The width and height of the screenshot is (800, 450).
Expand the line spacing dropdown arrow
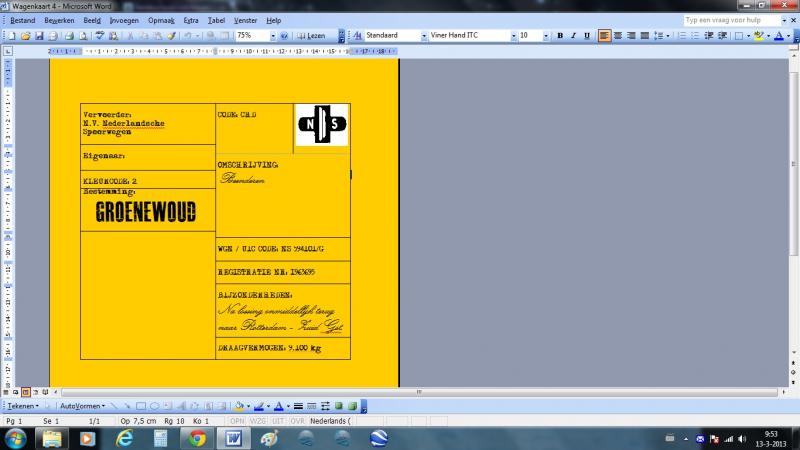coord(668,36)
